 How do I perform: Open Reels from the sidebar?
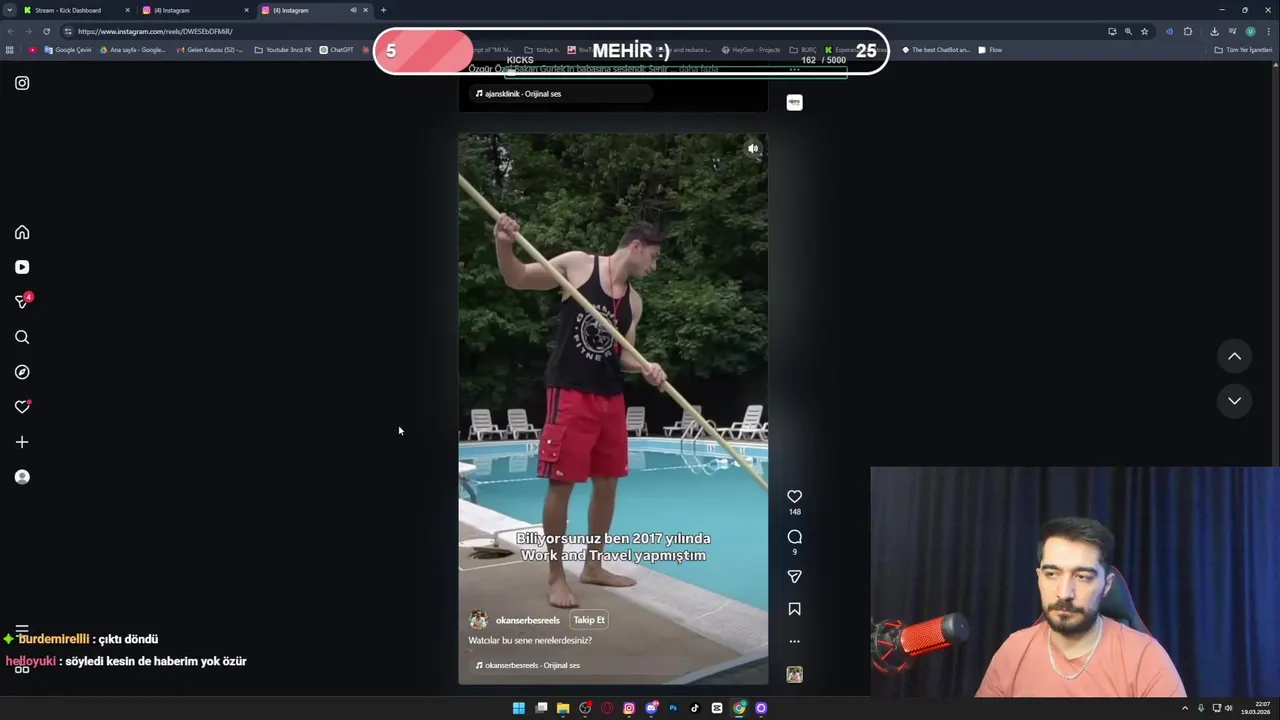coord(22,267)
